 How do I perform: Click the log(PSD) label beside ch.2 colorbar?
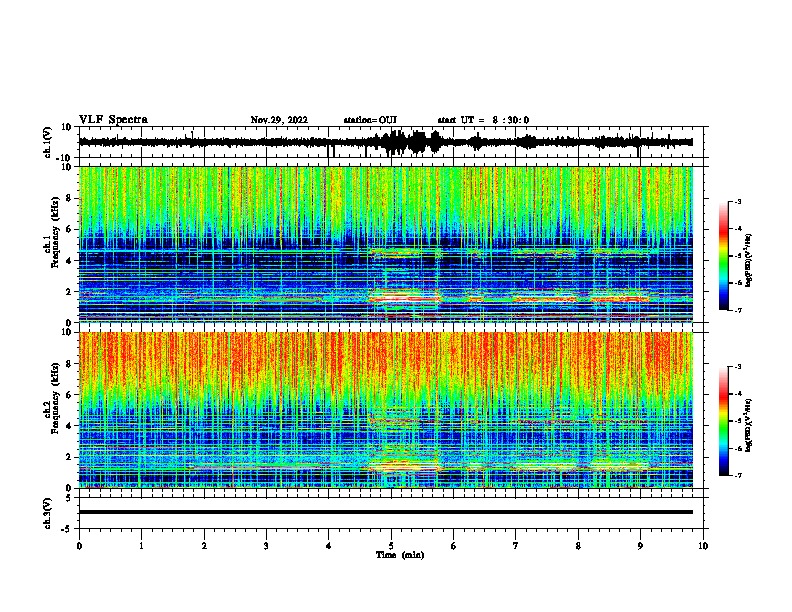748,425
